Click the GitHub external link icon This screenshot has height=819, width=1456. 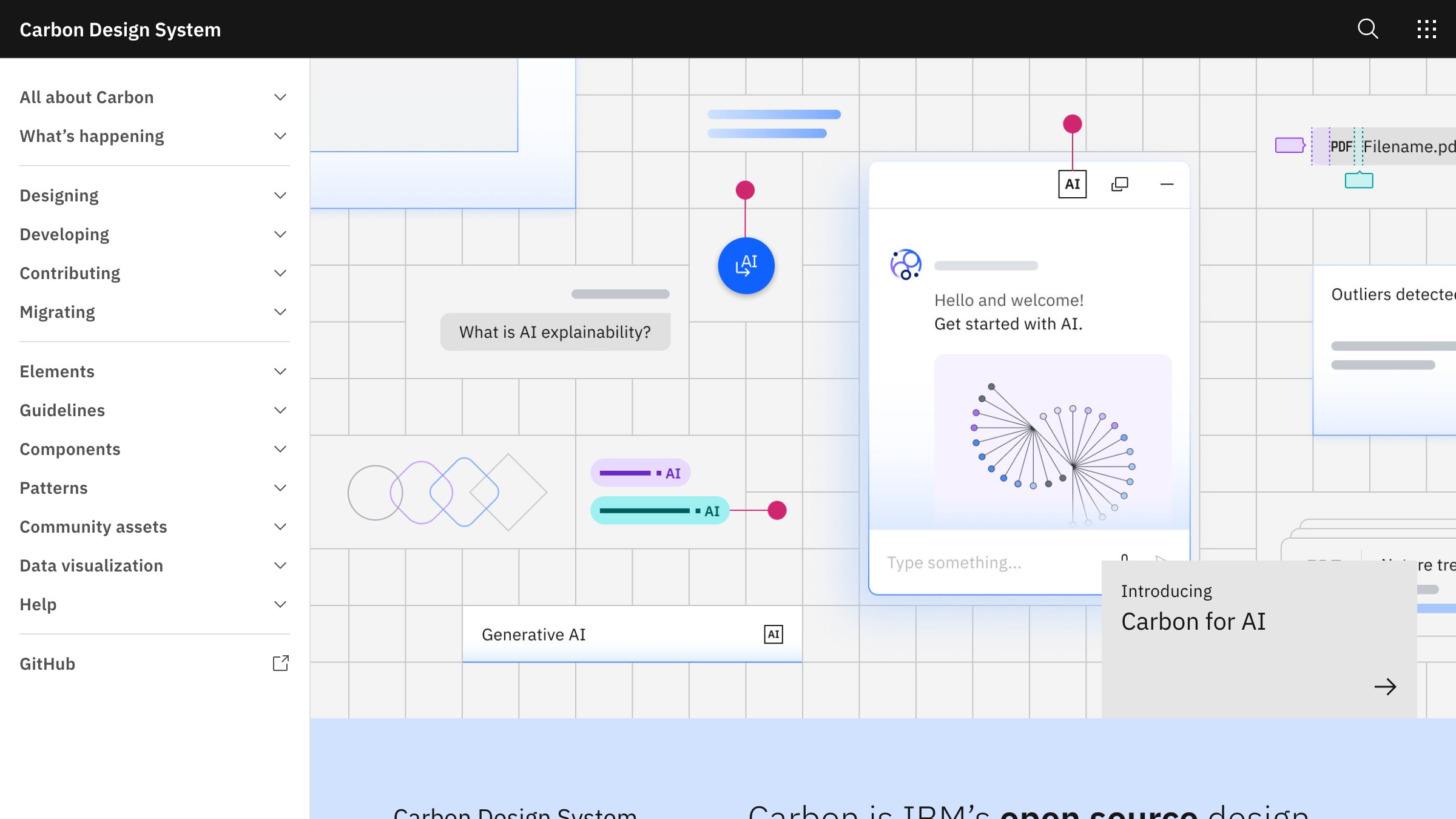(x=280, y=663)
